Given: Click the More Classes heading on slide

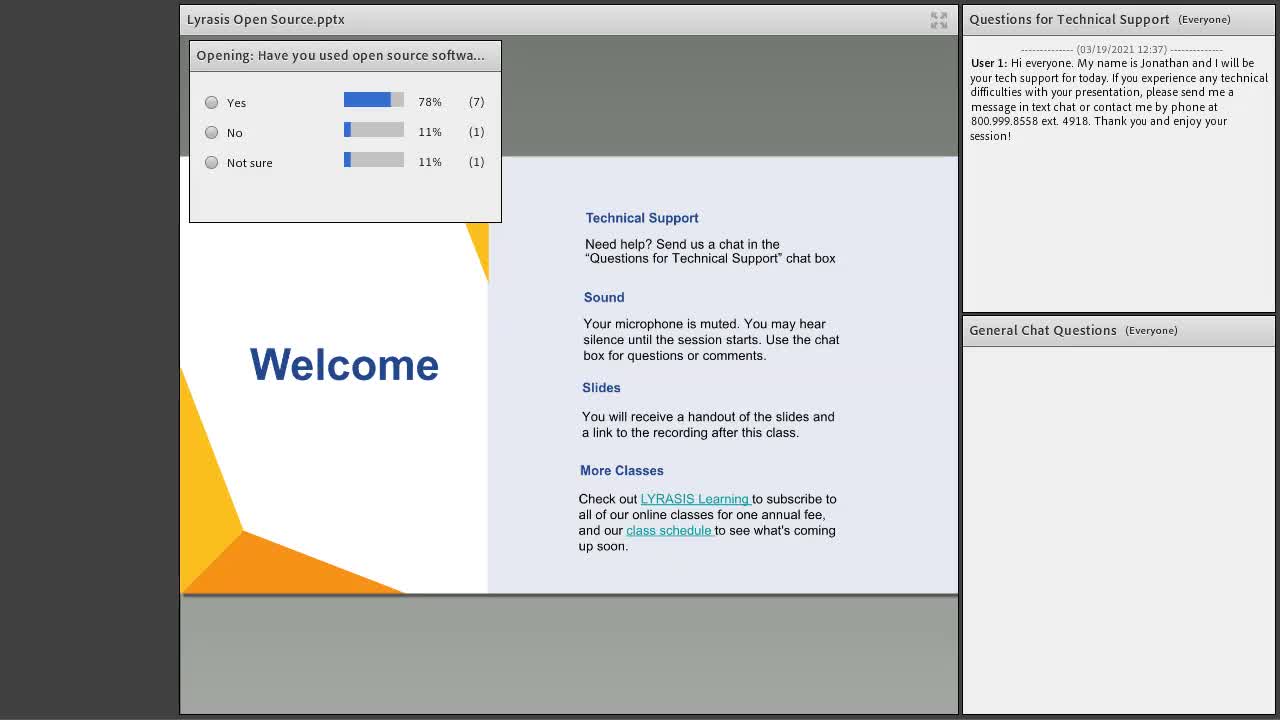Looking at the screenshot, I should tap(622, 470).
